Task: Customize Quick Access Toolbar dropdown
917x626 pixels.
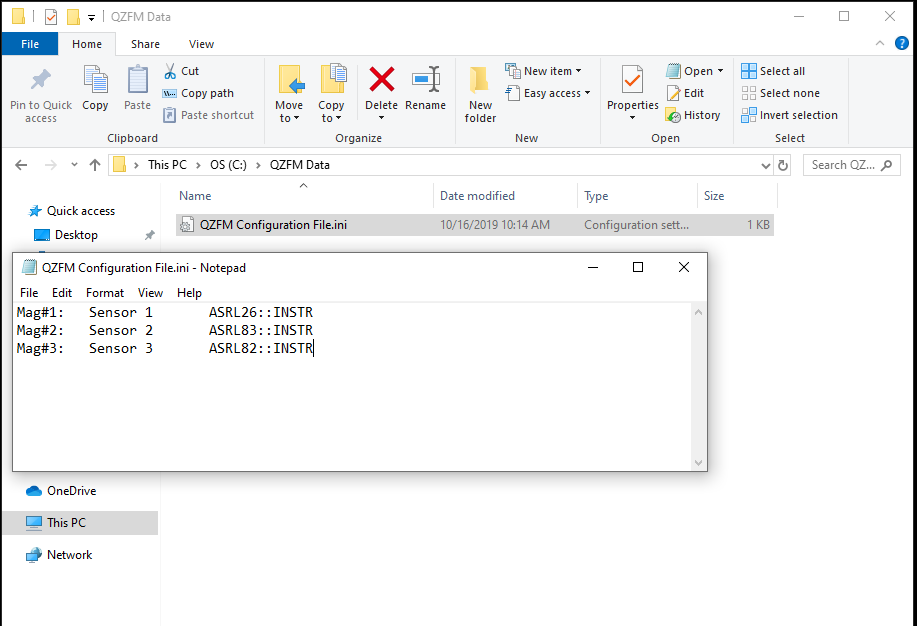Action: 91,18
